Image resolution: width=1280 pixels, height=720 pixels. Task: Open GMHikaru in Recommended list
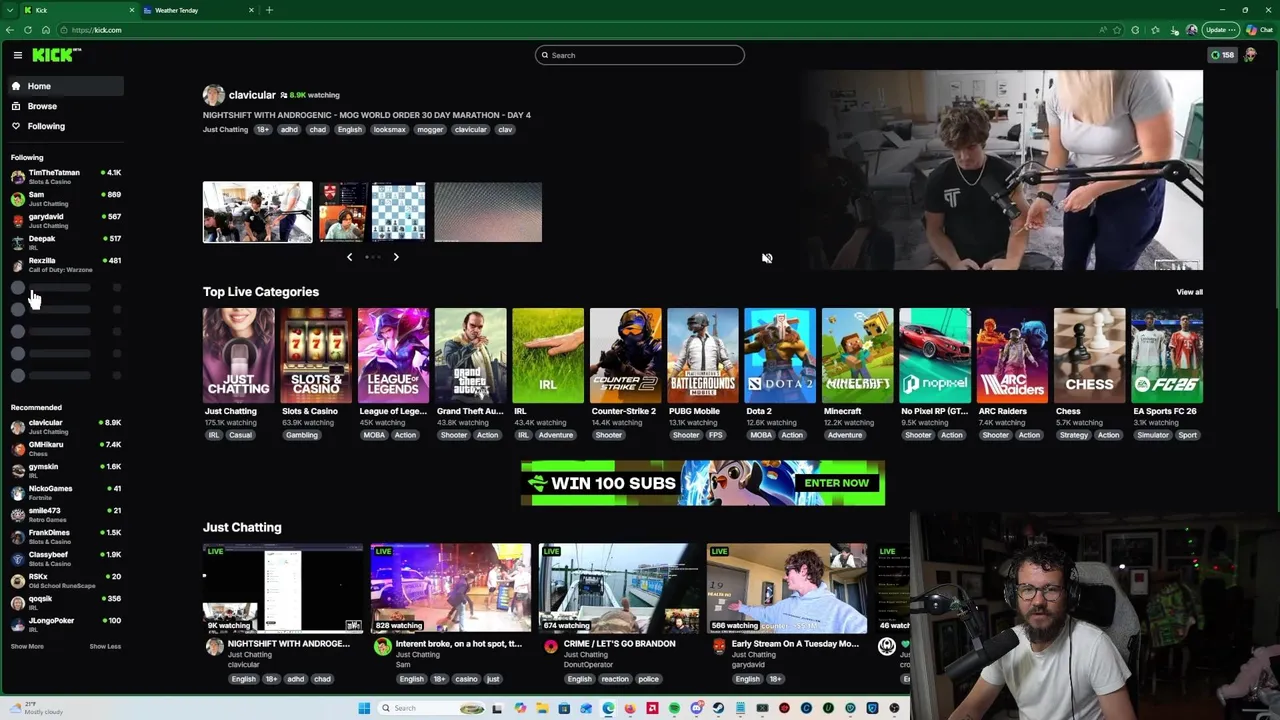tap(66, 449)
